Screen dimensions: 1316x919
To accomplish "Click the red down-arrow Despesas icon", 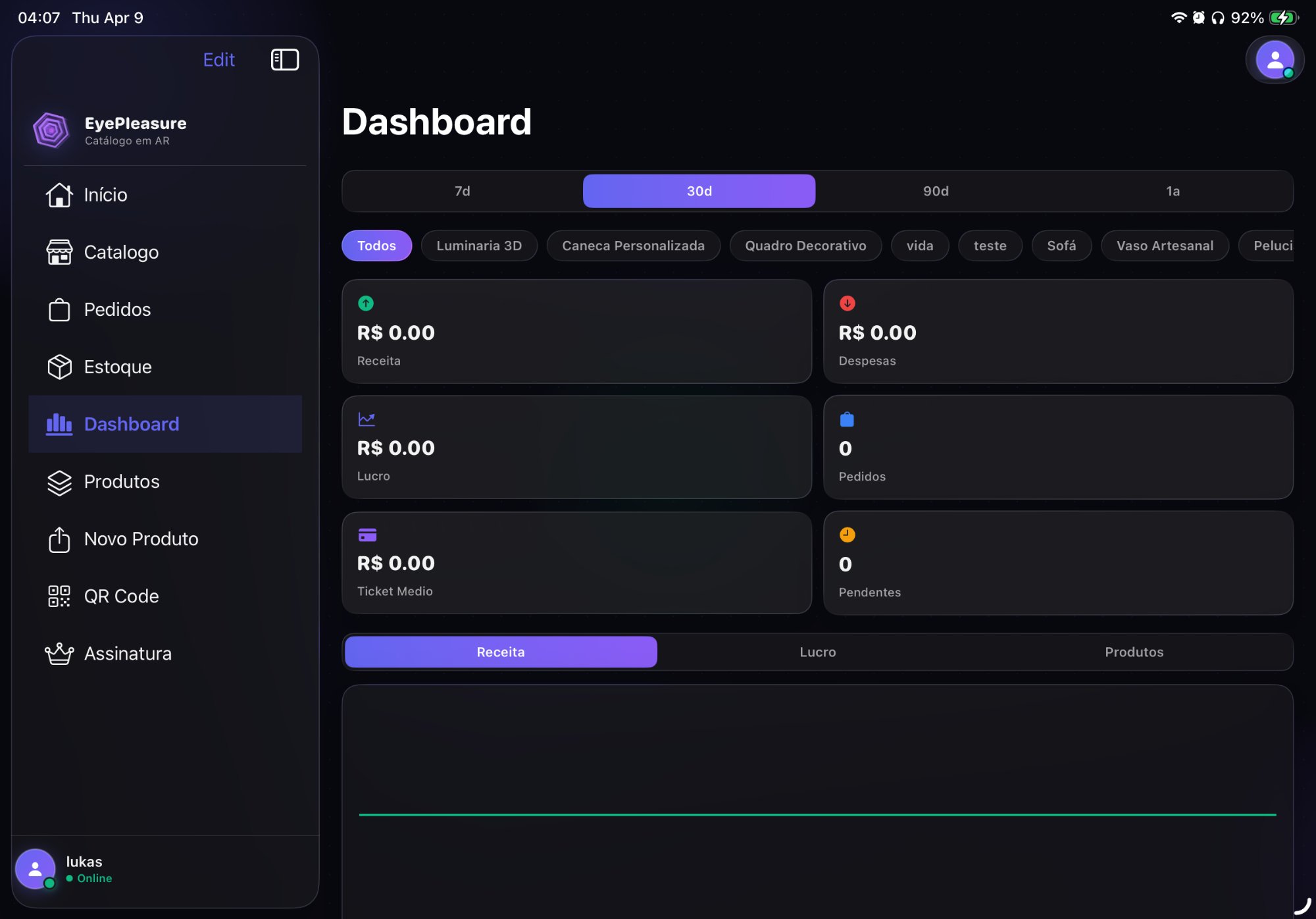I will (x=848, y=303).
